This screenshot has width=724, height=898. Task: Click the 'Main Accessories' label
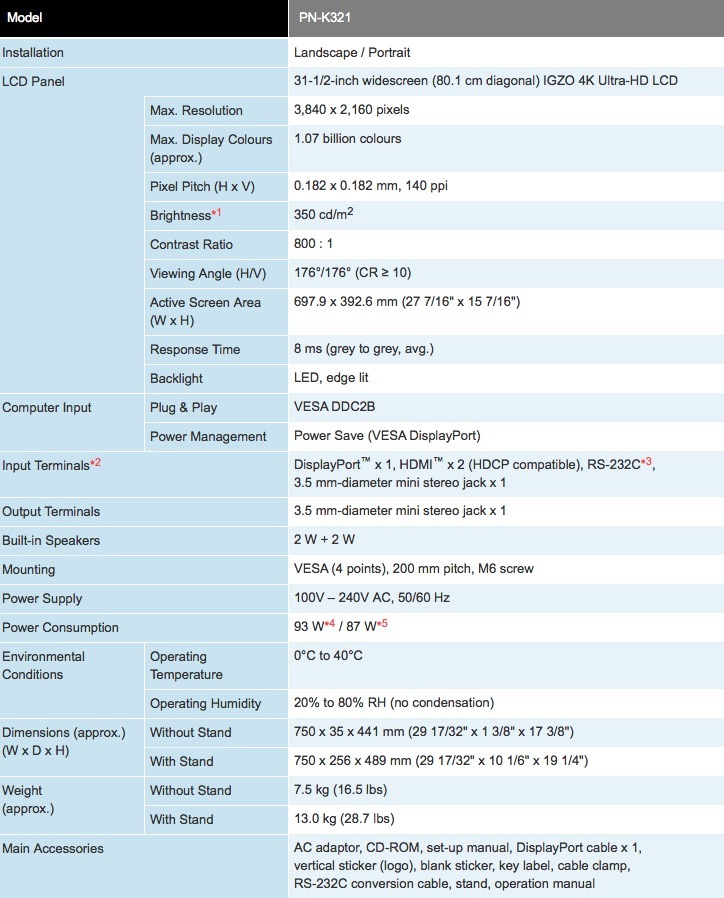pos(53,849)
